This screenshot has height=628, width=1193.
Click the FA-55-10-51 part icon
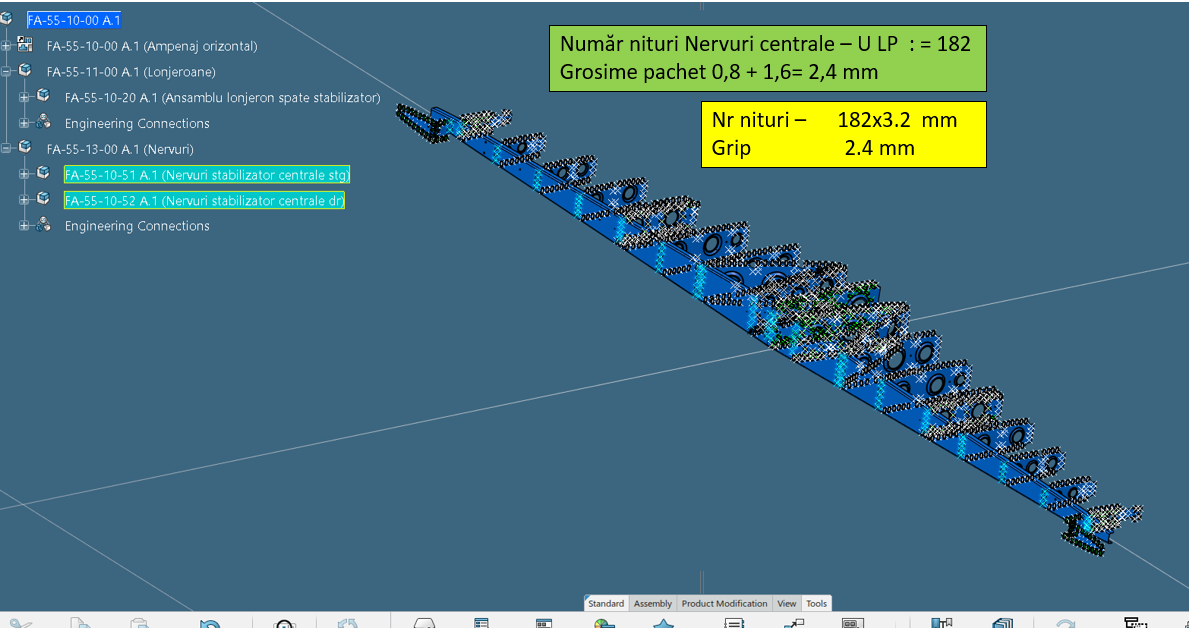[x=43, y=174]
